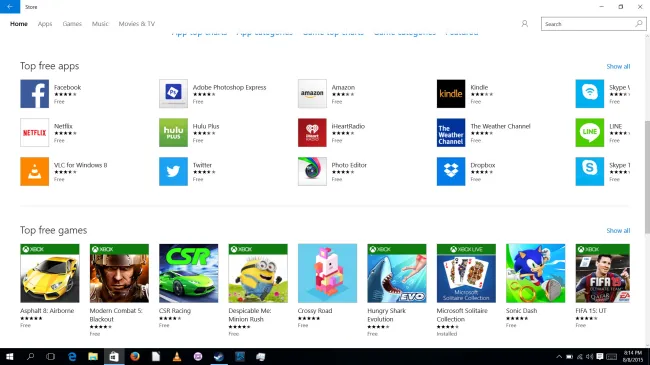Open Crossy Road game tile

point(327,273)
